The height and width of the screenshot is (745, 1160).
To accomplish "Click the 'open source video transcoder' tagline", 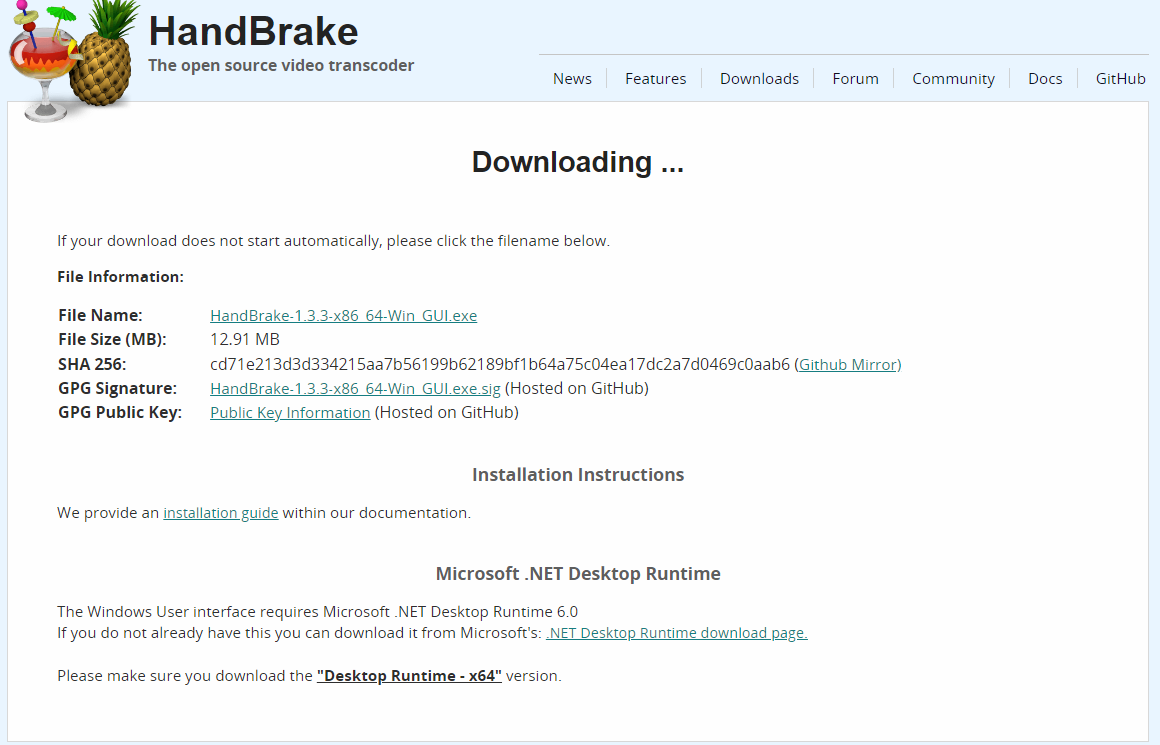I will [x=281, y=65].
